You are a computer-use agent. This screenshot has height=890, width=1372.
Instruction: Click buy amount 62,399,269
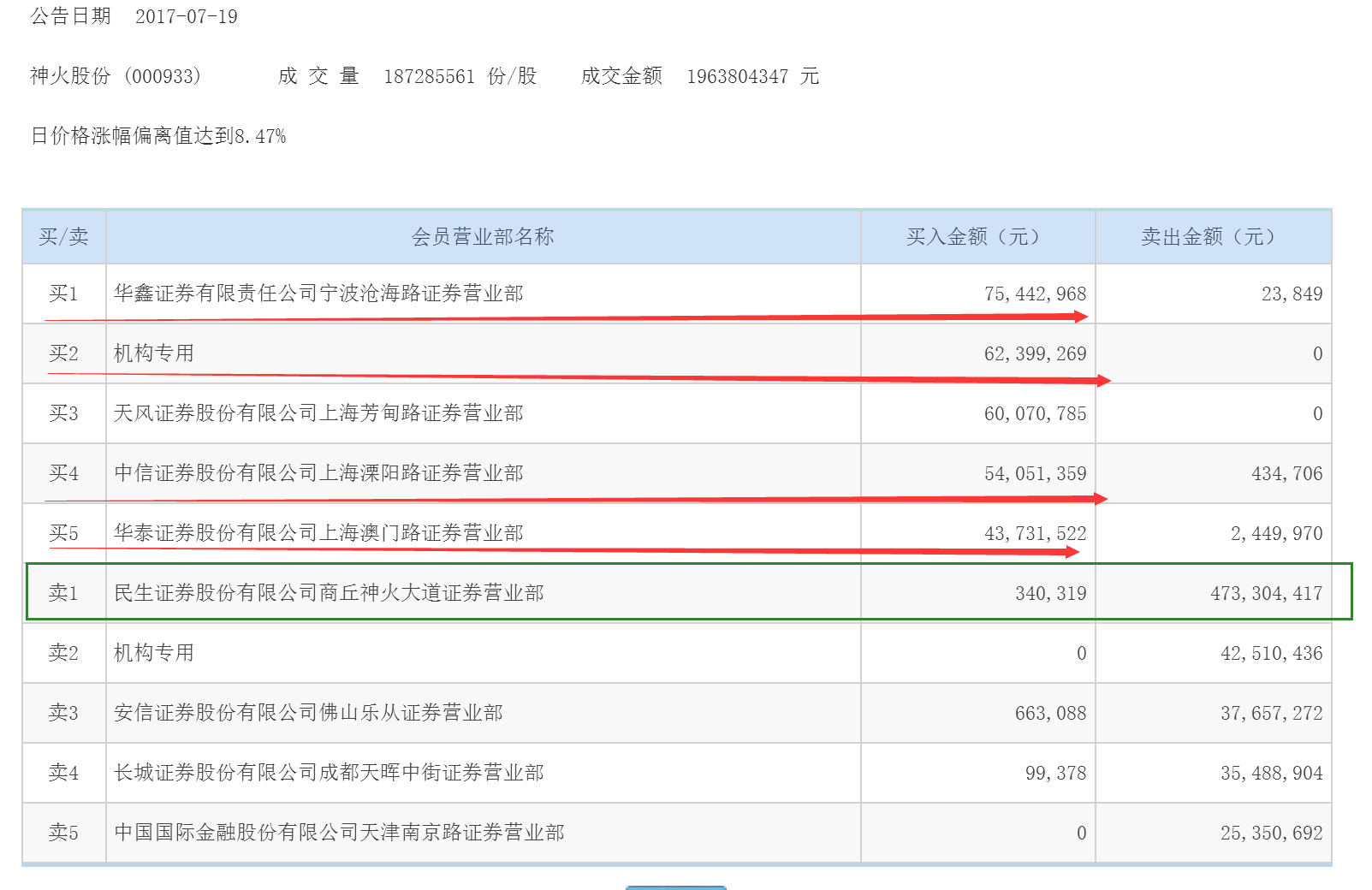(x=1035, y=353)
